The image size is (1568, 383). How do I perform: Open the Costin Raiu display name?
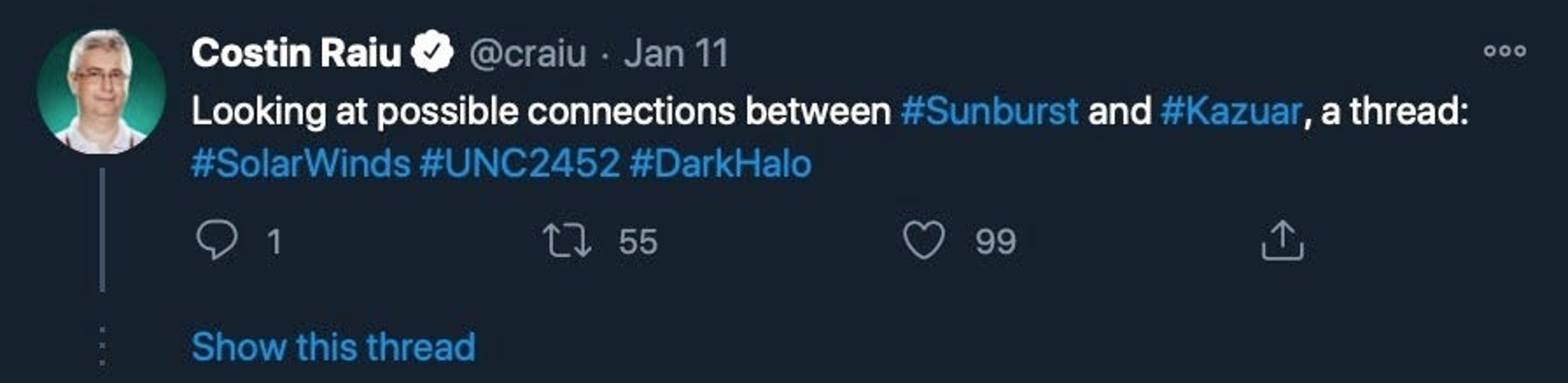pyautogui.click(x=296, y=52)
